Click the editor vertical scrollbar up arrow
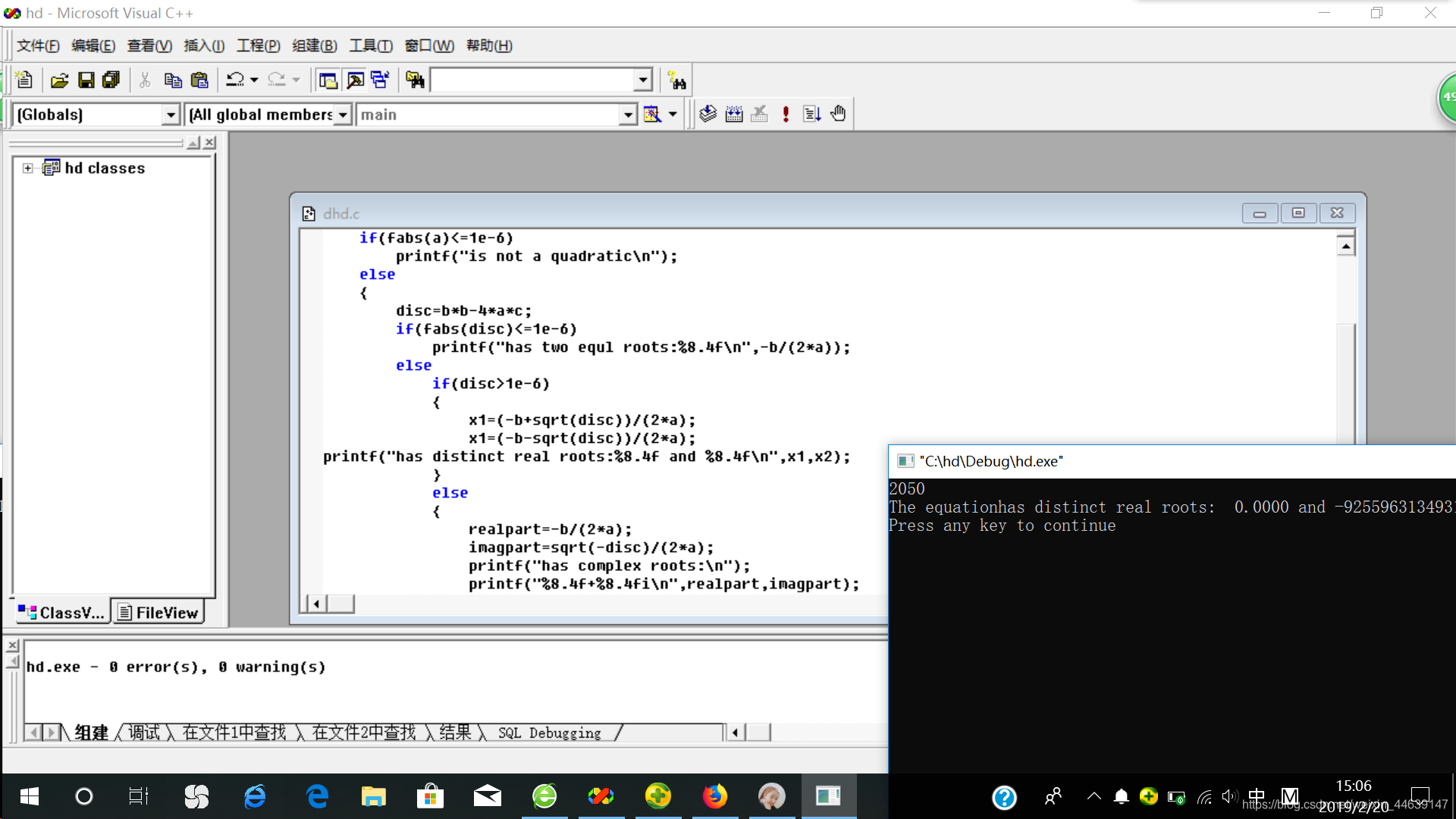This screenshot has width=1456, height=819. pyautogui.click(x=1346, y=246)
